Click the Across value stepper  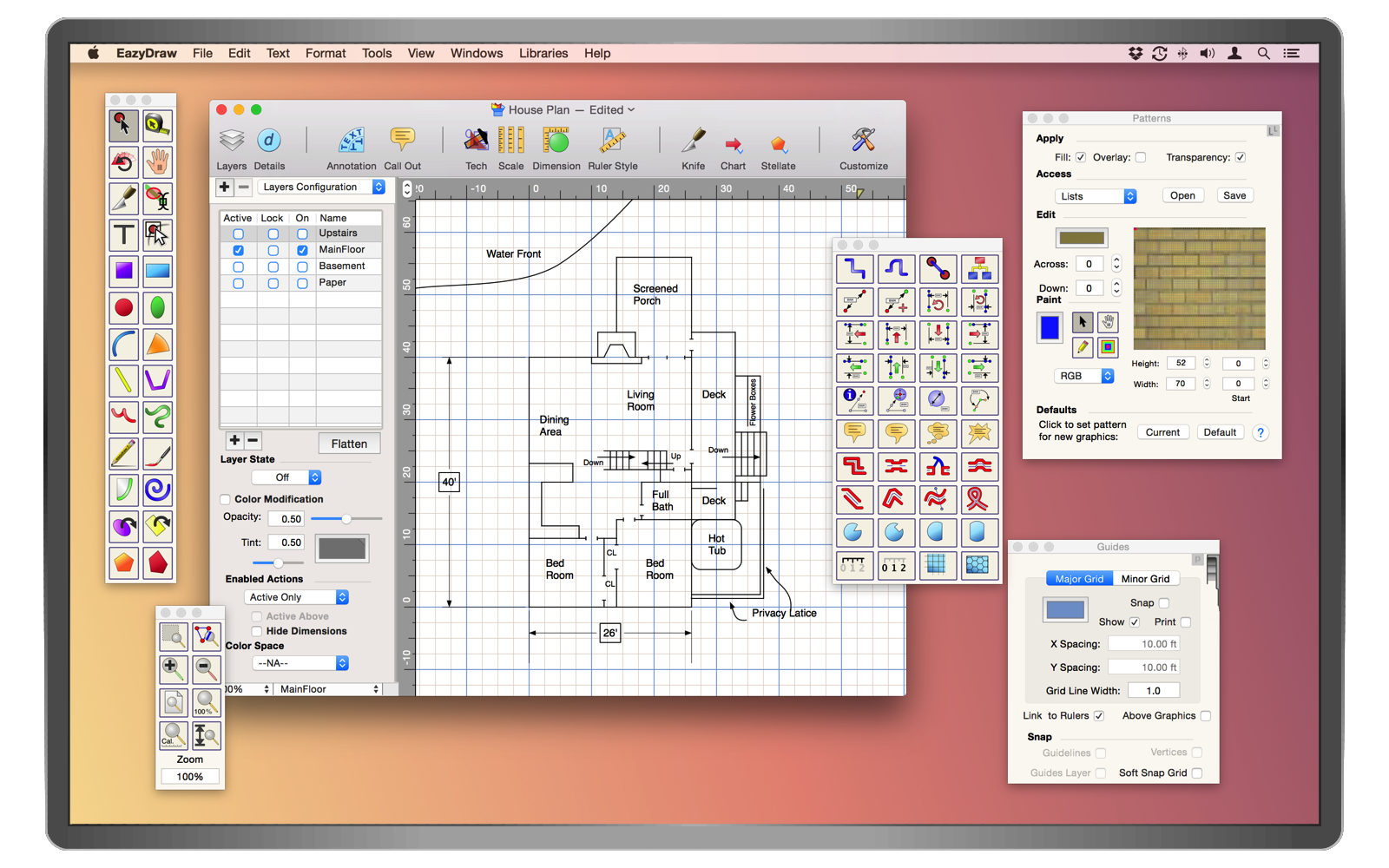(x=1116, y=264)
